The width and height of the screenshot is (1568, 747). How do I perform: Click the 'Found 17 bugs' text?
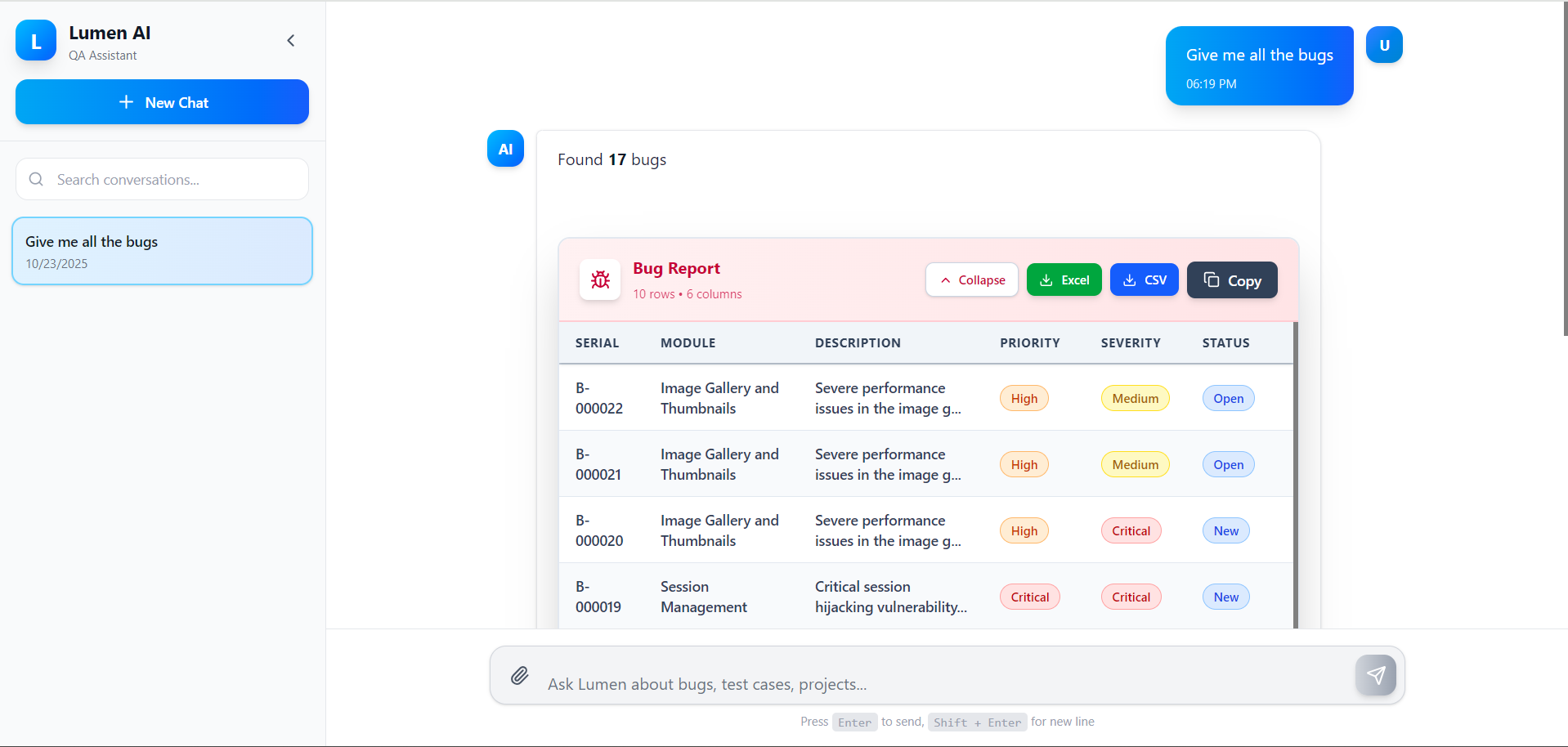coord(612,159)
